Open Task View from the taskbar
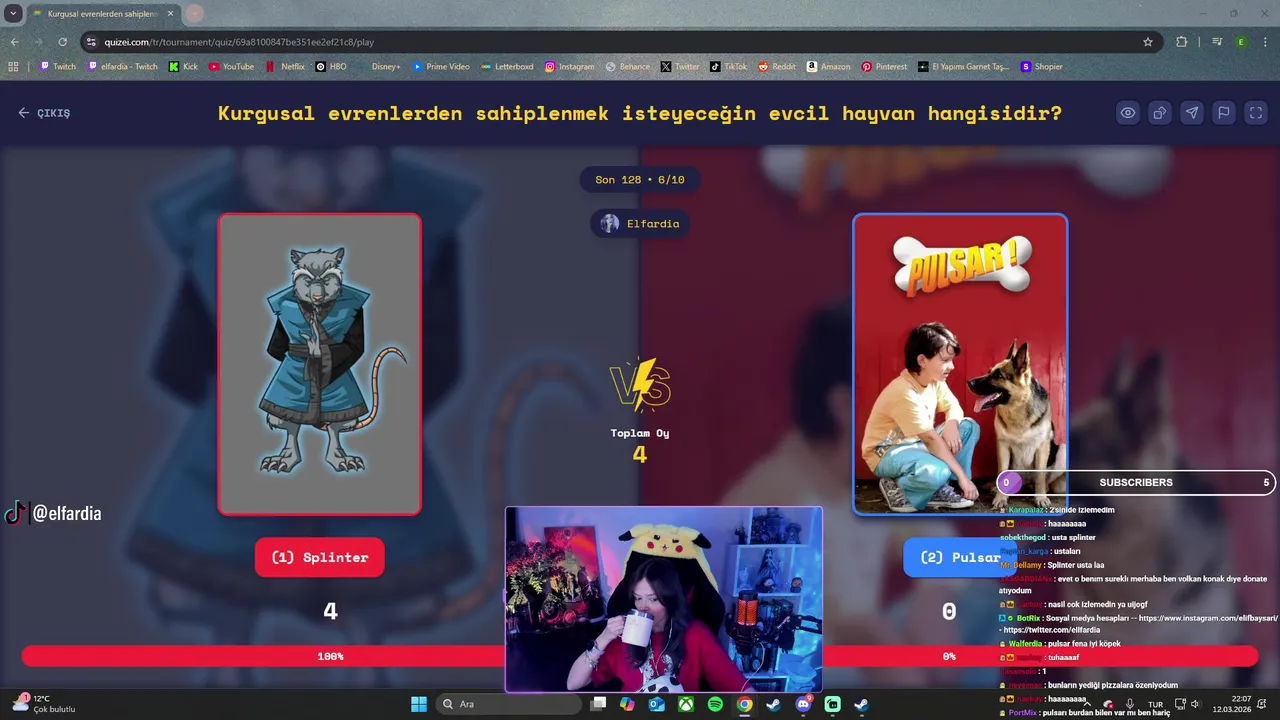The image size is (1280, 720). (598, 704)
